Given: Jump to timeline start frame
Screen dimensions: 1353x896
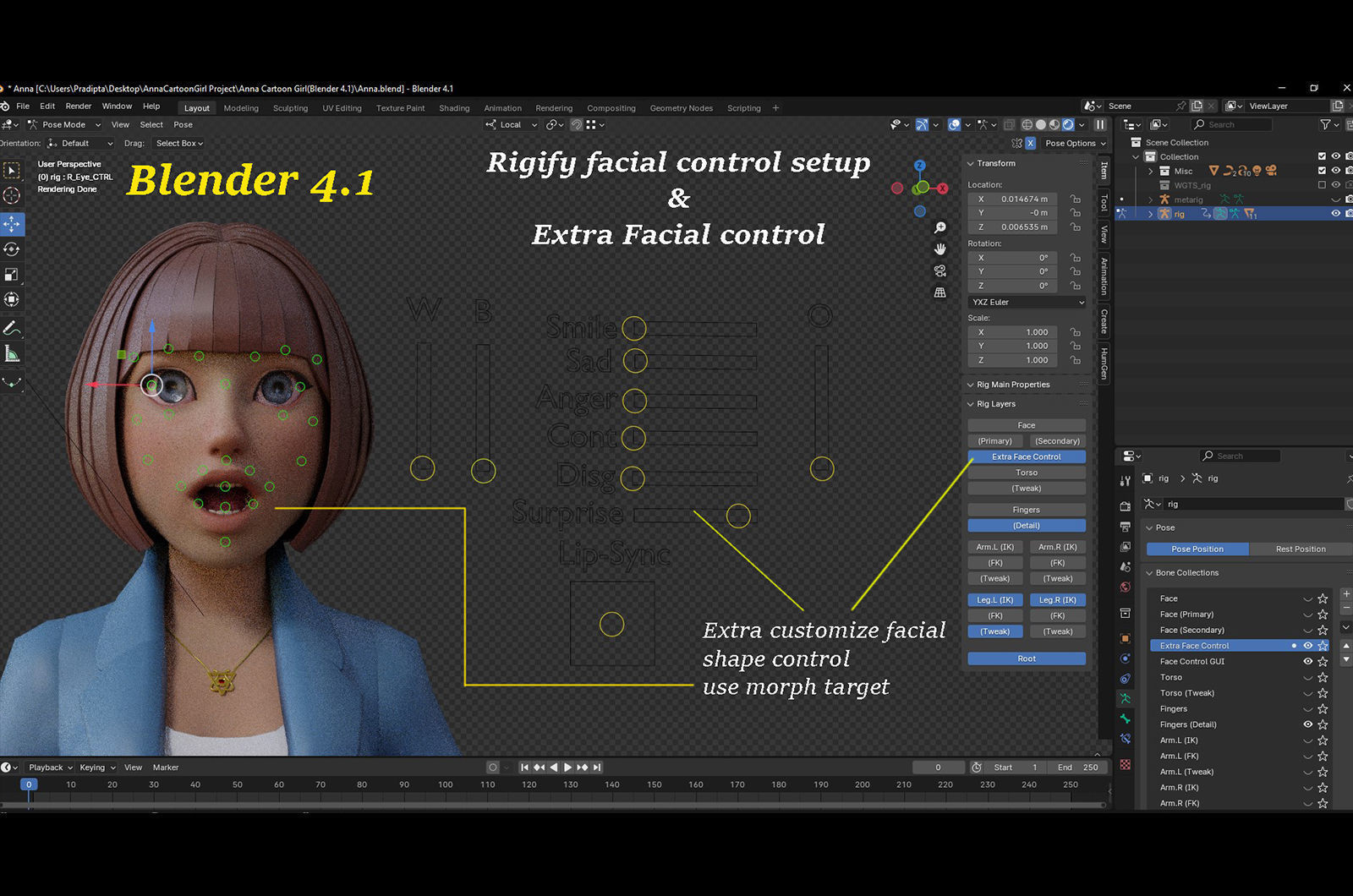Looking at the screenshot, I should click(524, 768).
